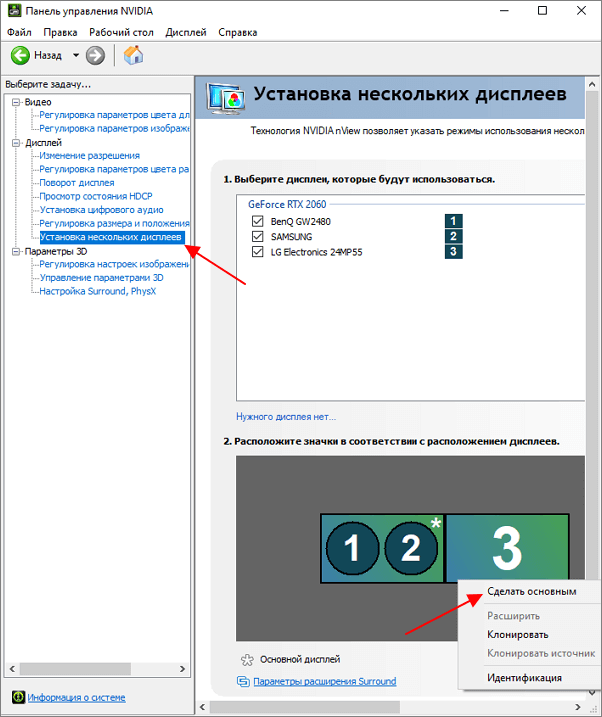Screen dimensions: 602x717
Task: Choose Идентификация in context menu
Action: pos(524,678)
